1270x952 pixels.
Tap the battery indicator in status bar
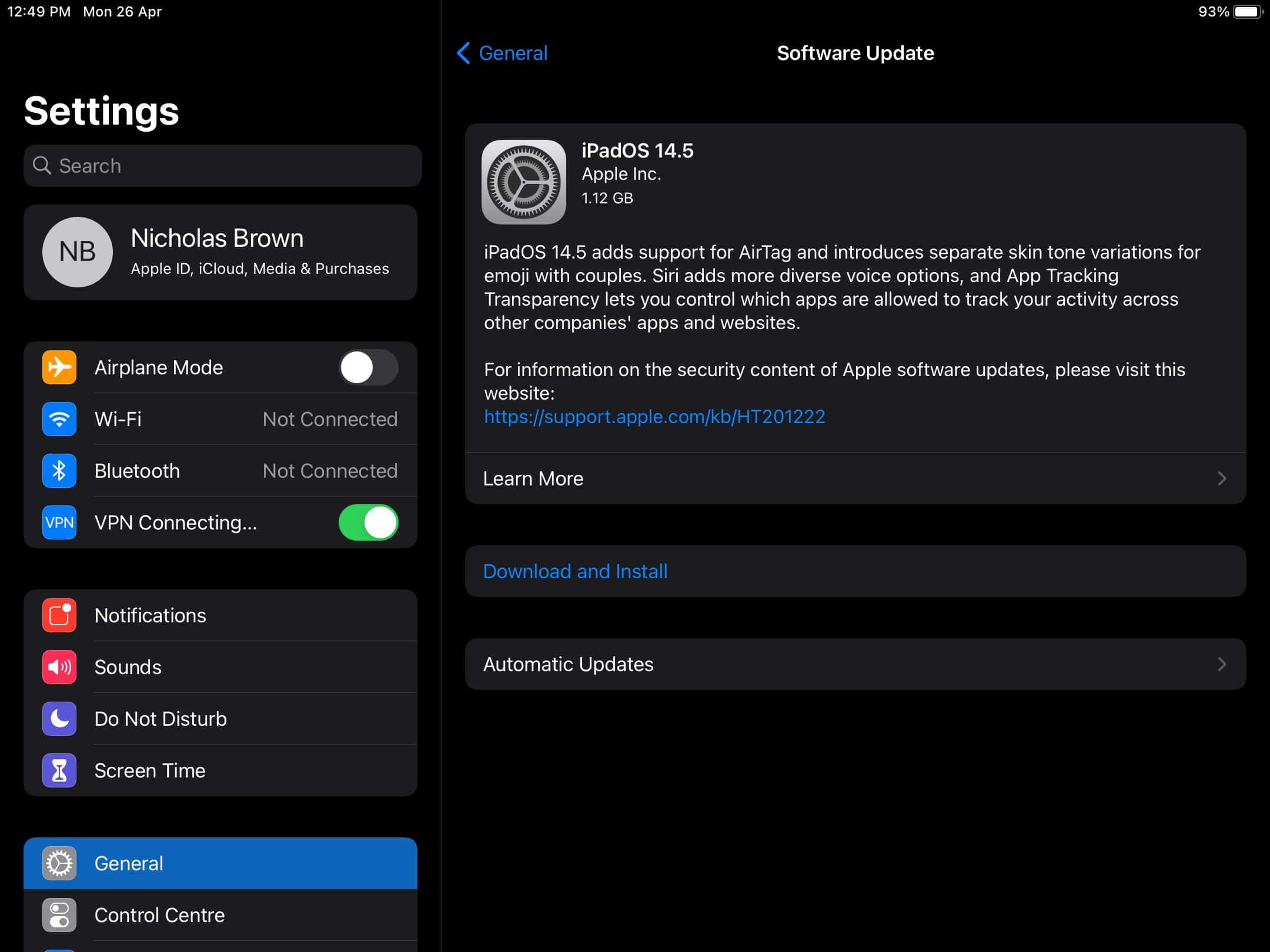tap(1247, 12)
